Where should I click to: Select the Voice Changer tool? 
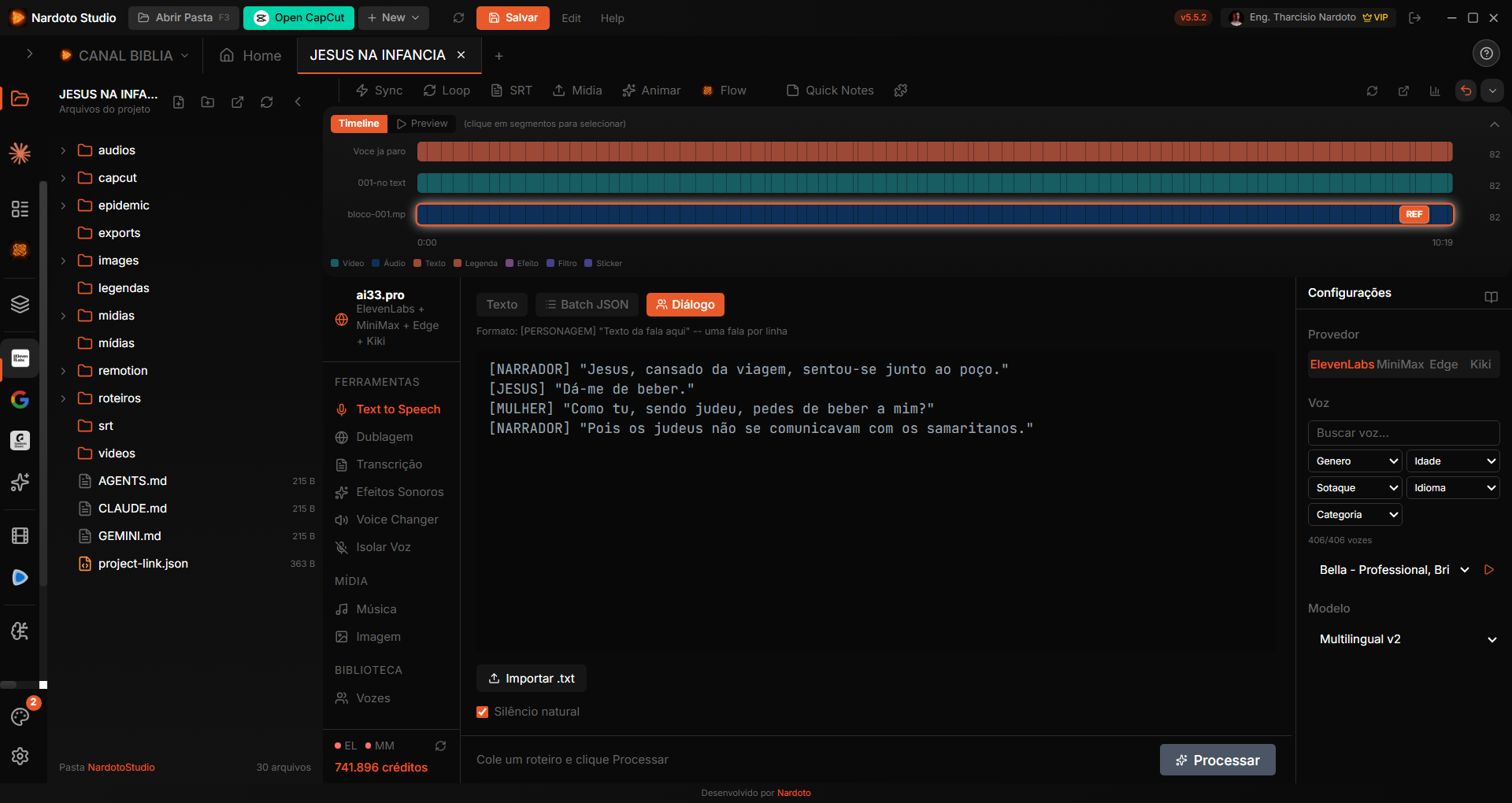(397, 519)
